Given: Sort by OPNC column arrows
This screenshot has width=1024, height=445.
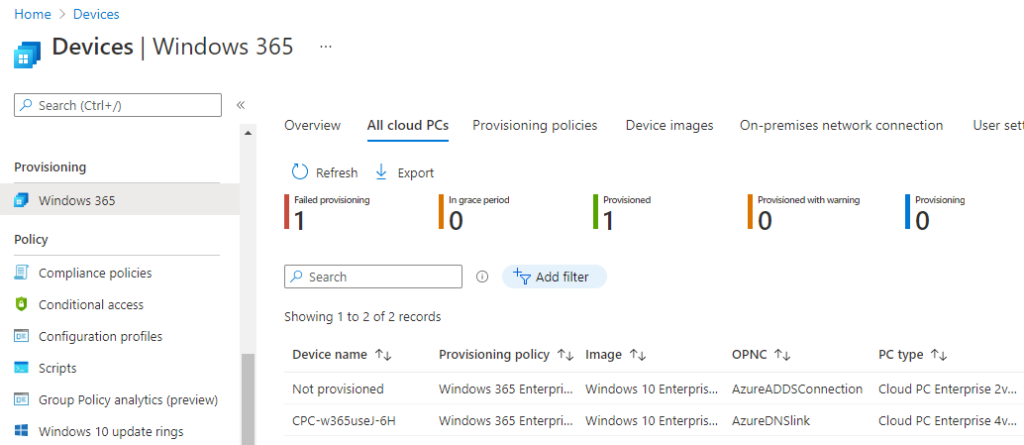Looking at the screenshot, I should coord(782,355).
